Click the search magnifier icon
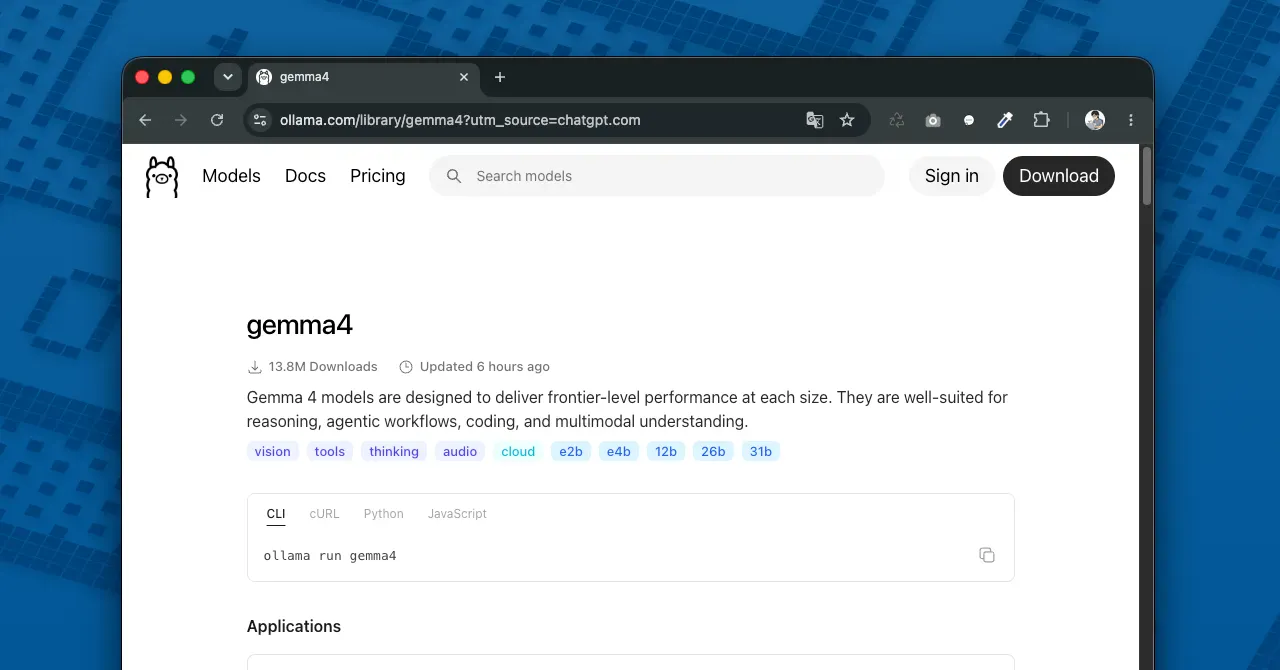 pyautogui.click(x=454, y=176)
